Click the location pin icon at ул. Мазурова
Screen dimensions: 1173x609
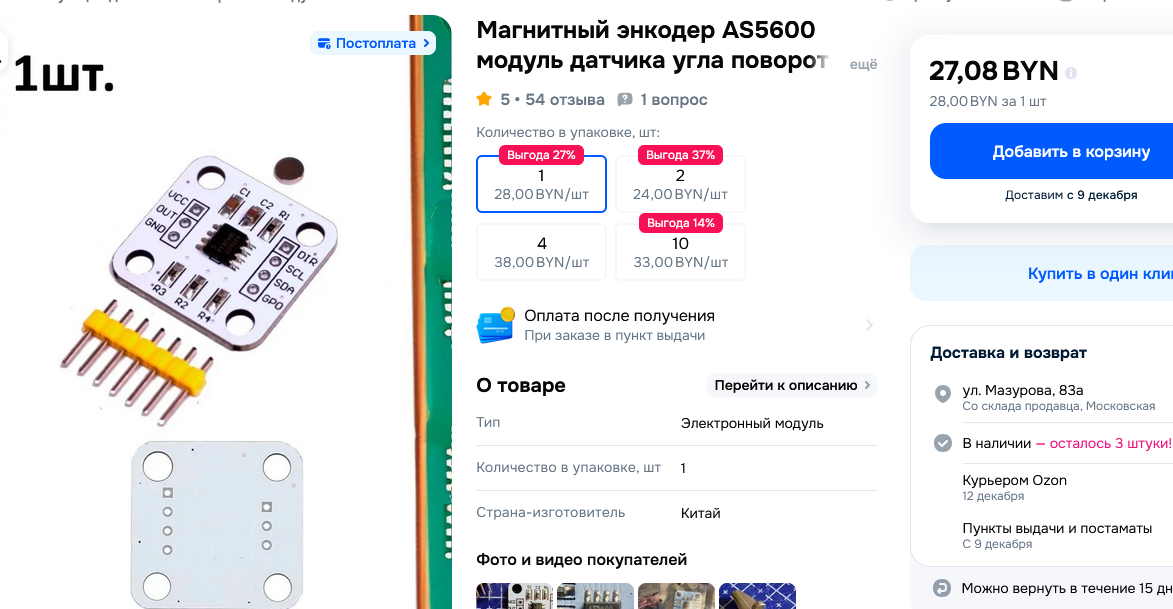[943, 394]
